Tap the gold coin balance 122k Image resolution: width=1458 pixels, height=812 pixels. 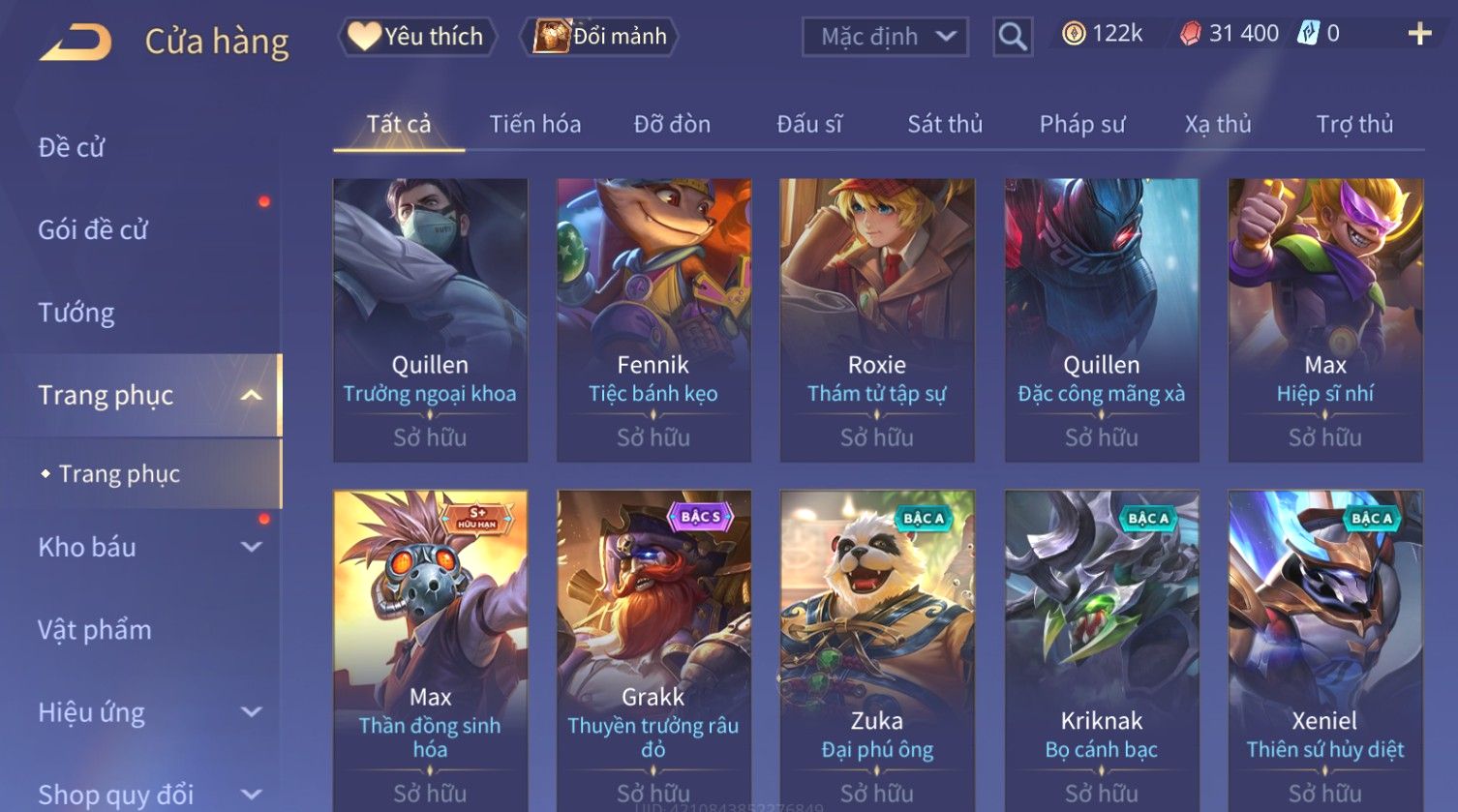[1102, 34]
